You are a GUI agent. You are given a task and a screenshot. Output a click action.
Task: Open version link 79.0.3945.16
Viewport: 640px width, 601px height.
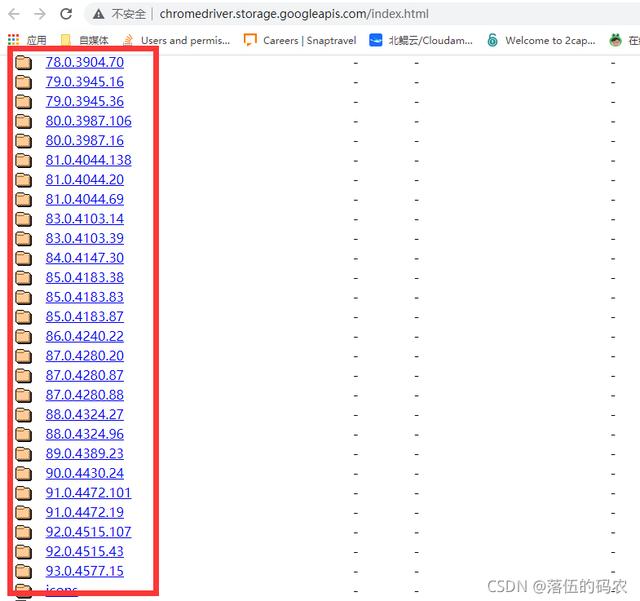[84, 82]
